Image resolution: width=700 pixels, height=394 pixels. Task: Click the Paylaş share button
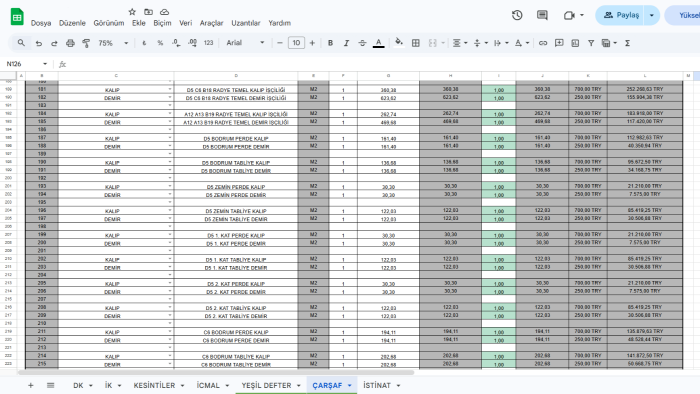pyautogui.click(x=620, y=15)
